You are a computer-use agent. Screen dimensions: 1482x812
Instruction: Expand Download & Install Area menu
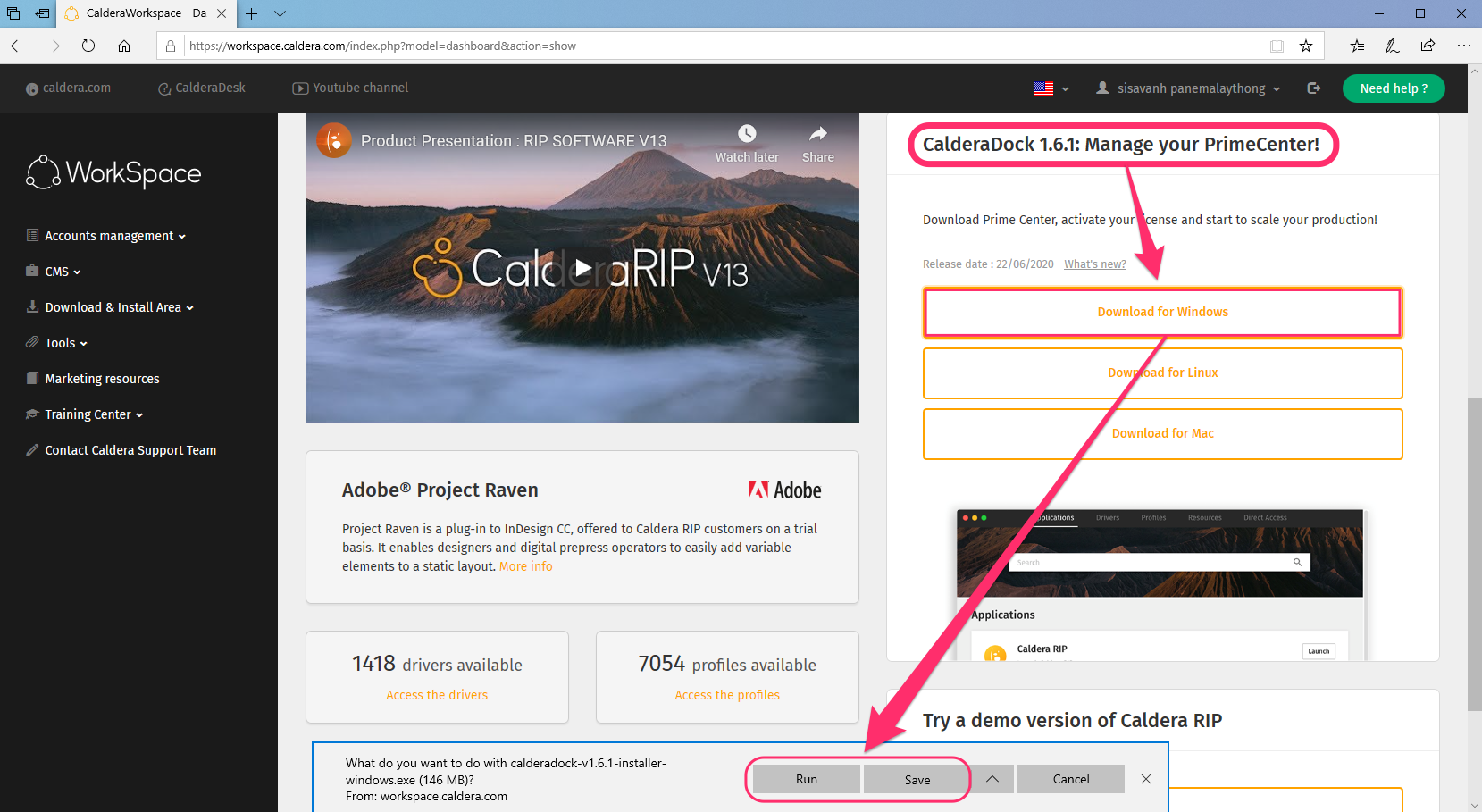pos(113,307)
